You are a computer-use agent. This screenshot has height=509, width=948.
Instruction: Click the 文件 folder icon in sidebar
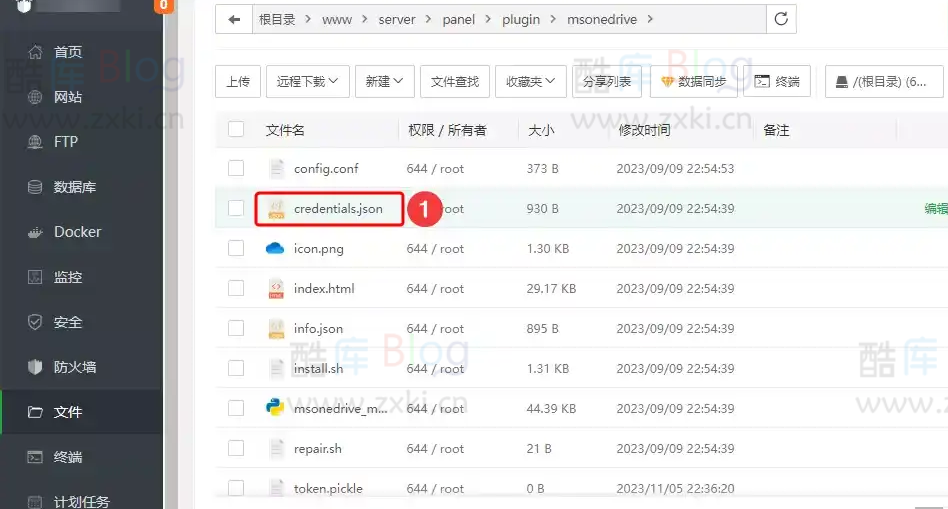tap(35, 412)
